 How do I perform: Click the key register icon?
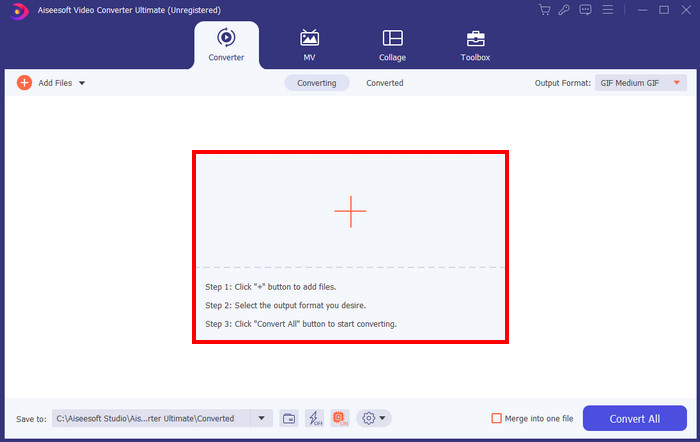coord(564,10)
